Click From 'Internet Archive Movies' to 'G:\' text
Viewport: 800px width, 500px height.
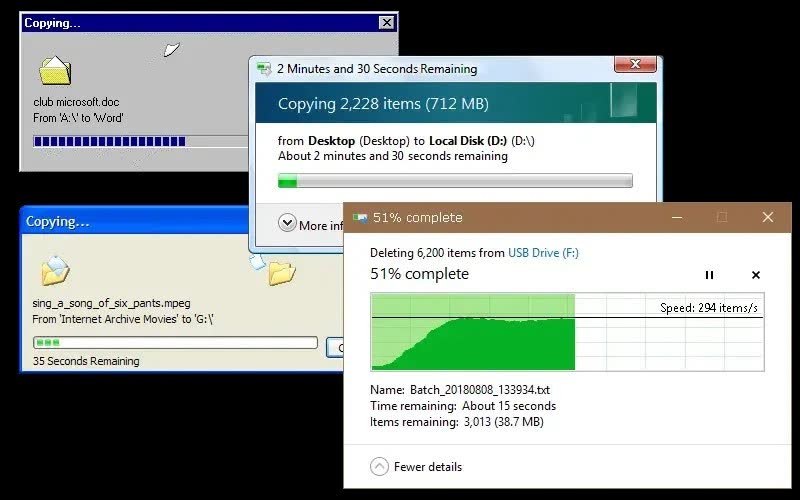[x=122, y=319]
